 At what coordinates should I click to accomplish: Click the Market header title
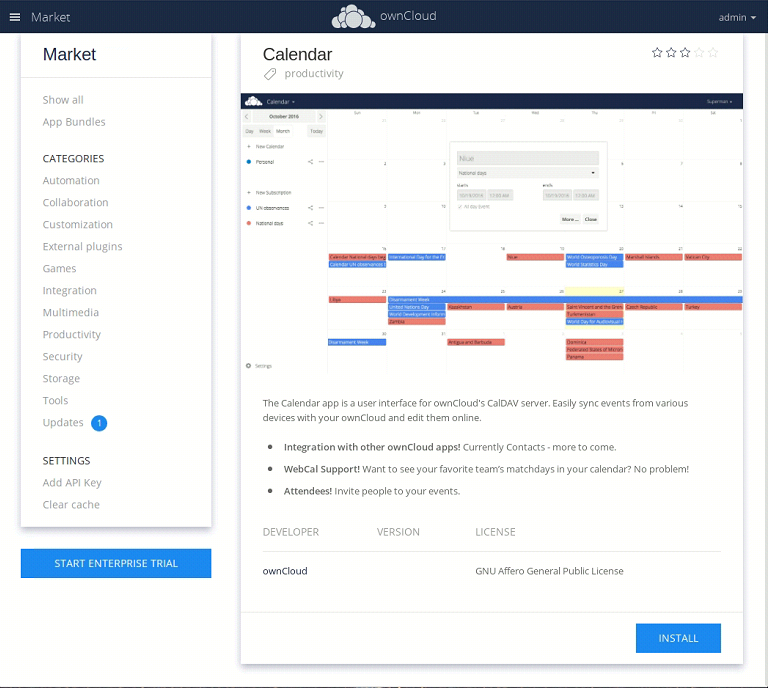[x=50, y=17]
